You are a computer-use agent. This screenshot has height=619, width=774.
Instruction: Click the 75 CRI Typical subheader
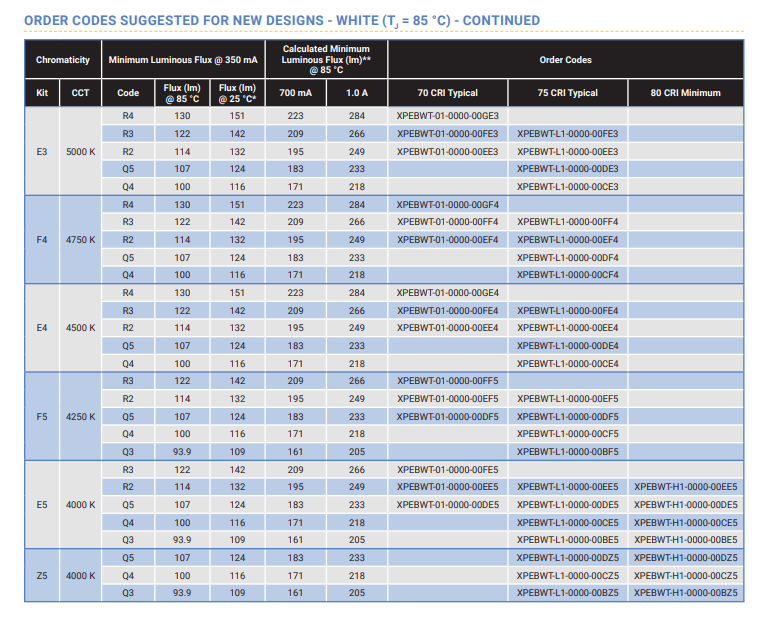[x=568, y=93]
